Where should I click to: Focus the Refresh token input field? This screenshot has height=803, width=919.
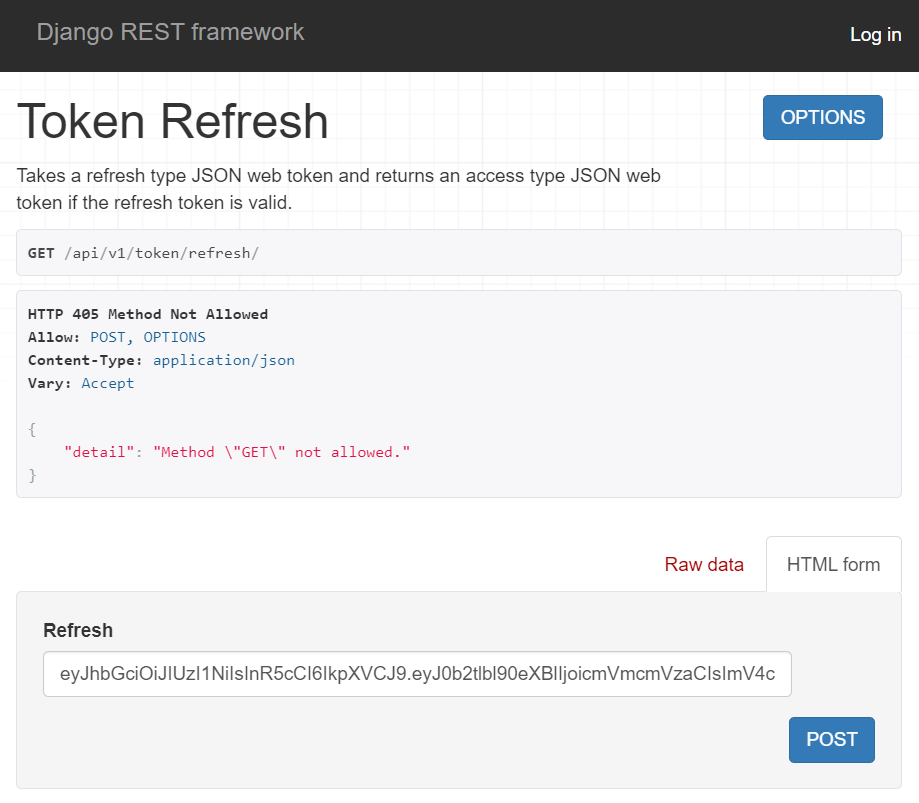coord(417,674)
